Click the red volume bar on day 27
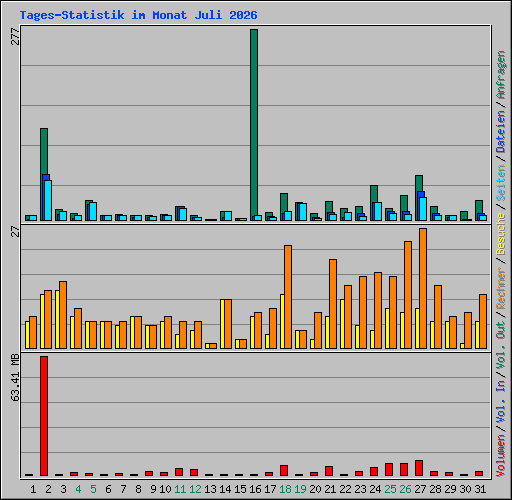The image size is (512, 500). coord(419,468)
